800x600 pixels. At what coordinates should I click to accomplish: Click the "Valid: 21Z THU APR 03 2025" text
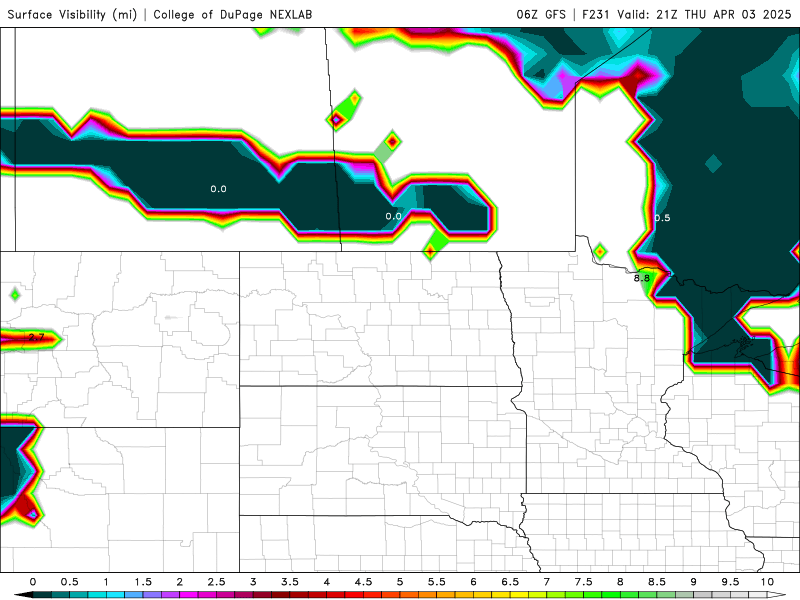(x=704, y=14)
